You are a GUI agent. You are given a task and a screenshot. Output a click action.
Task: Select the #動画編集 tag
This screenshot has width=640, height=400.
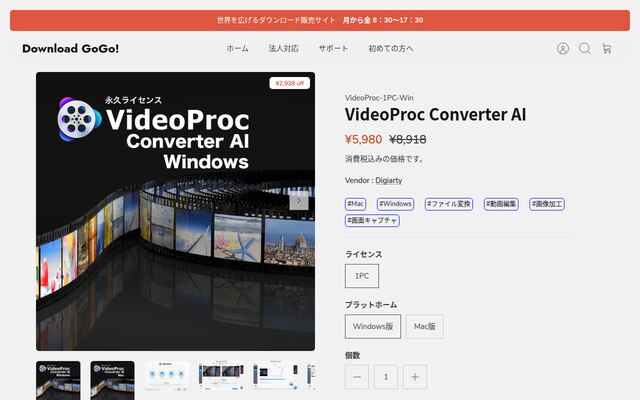point(501,204)
